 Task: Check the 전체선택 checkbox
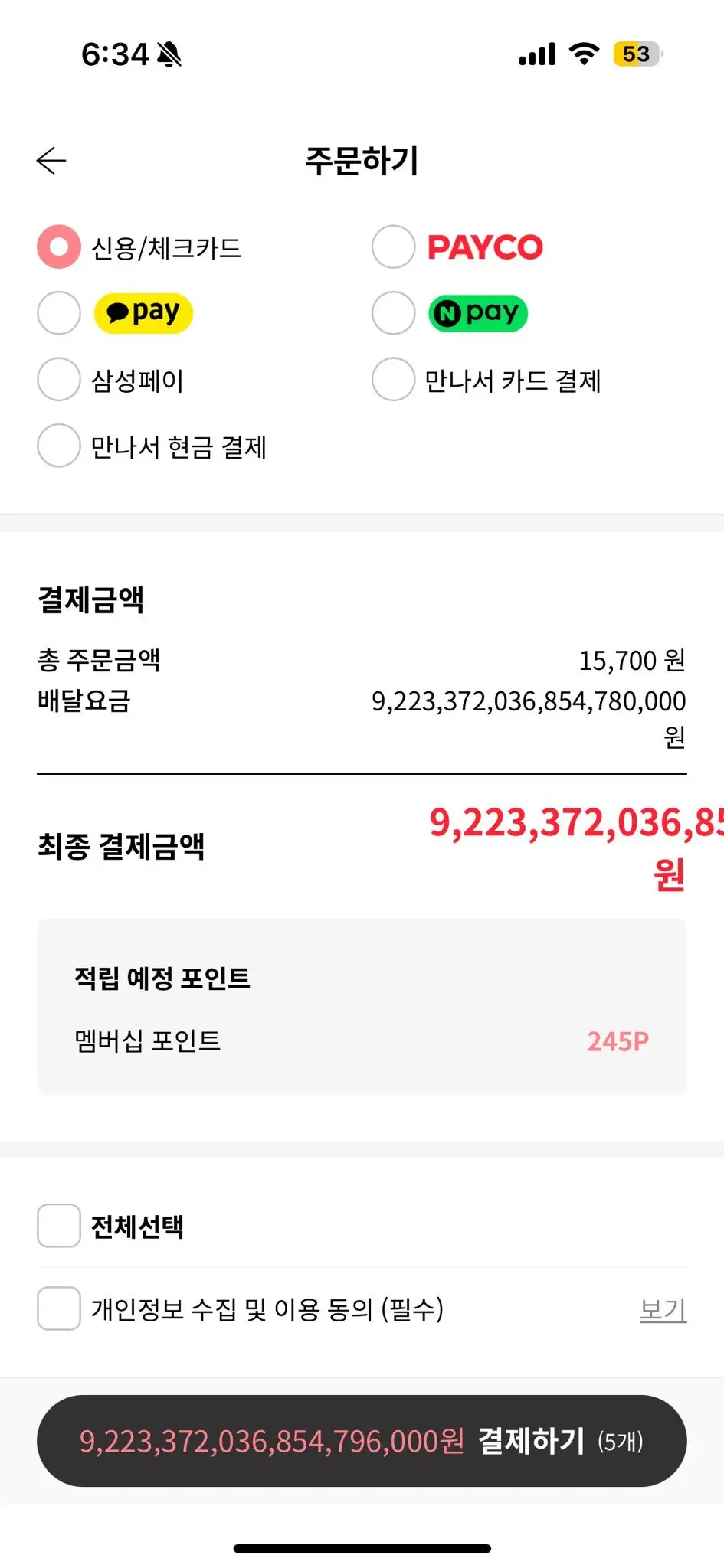point(59,1226)
